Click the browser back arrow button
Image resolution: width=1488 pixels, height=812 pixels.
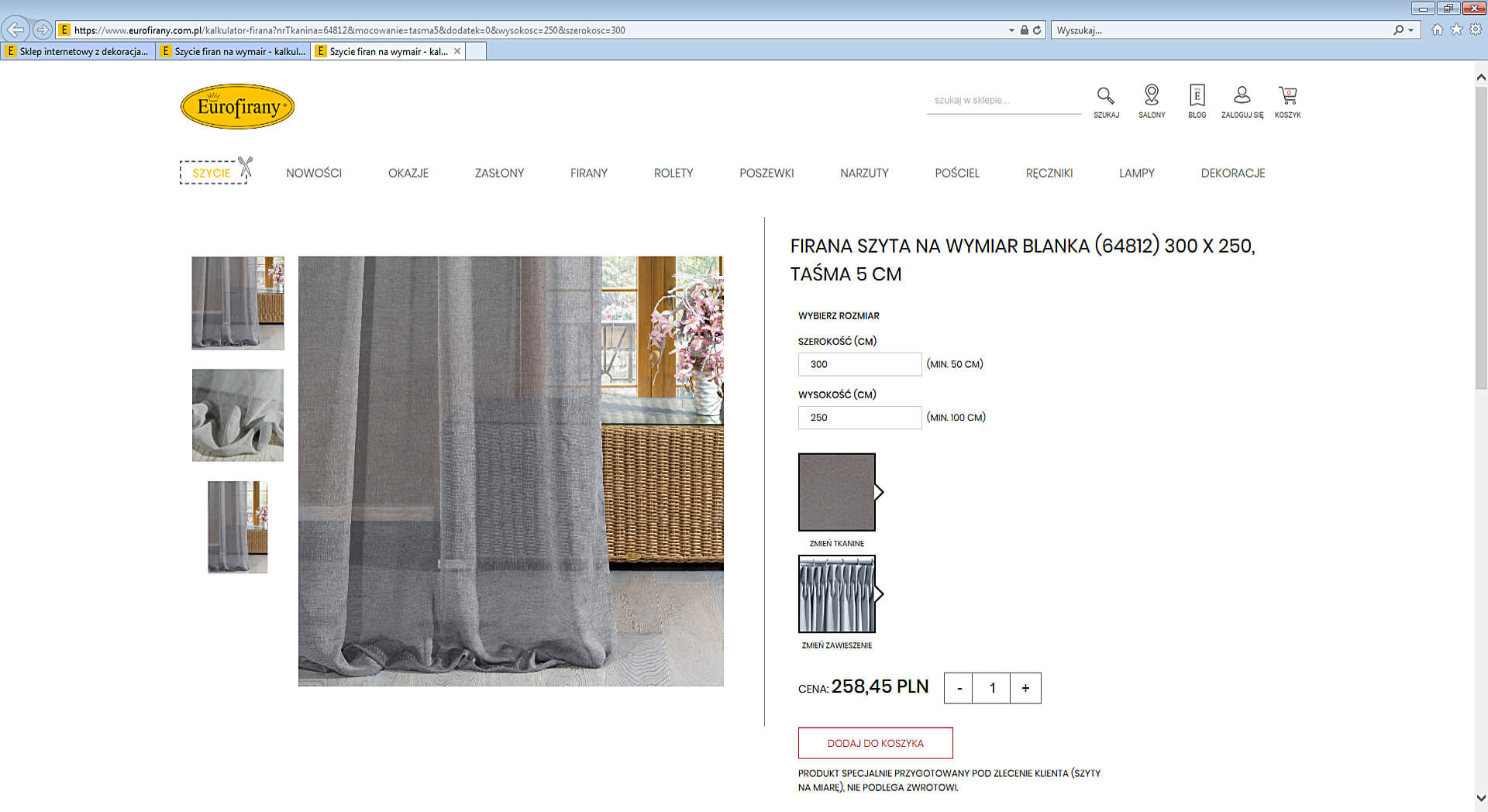[15, 30]
